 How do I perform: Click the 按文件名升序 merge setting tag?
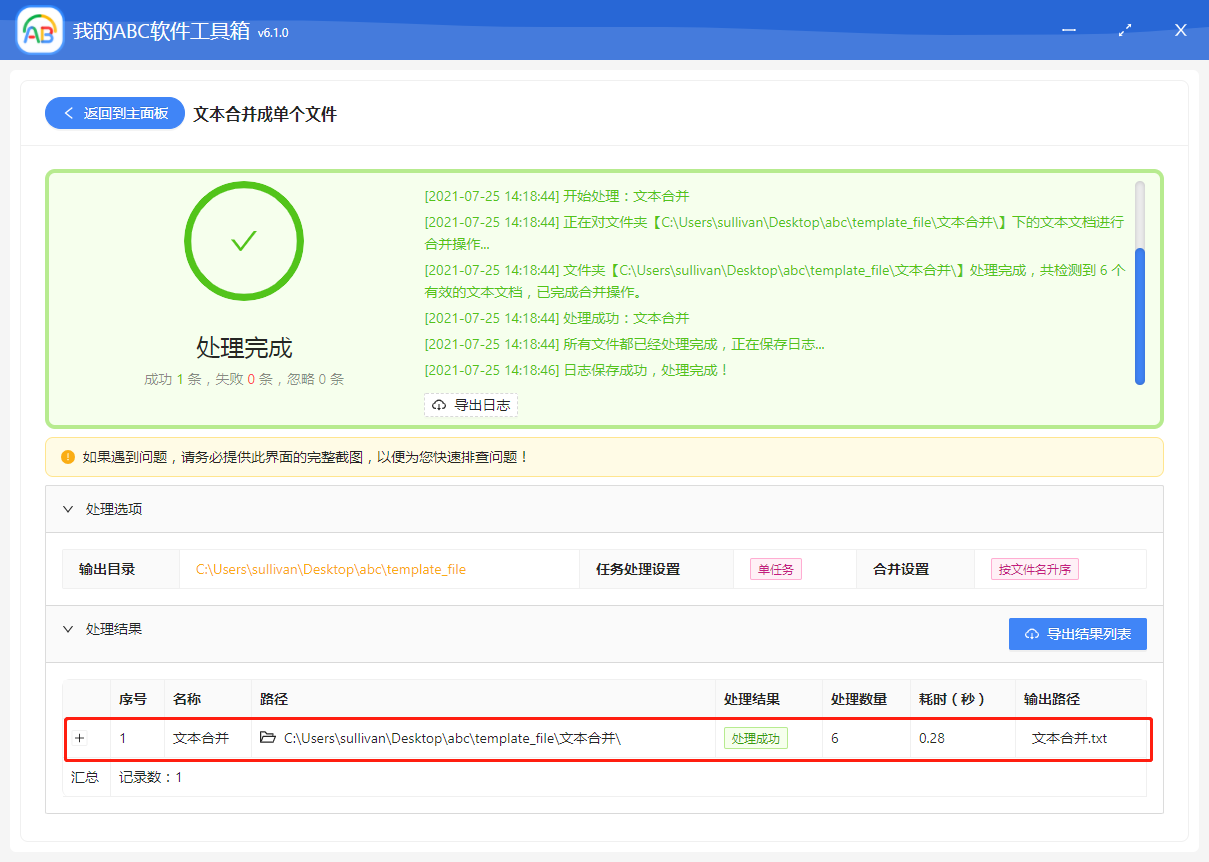pyautogui.click(x=1034, y=569)
